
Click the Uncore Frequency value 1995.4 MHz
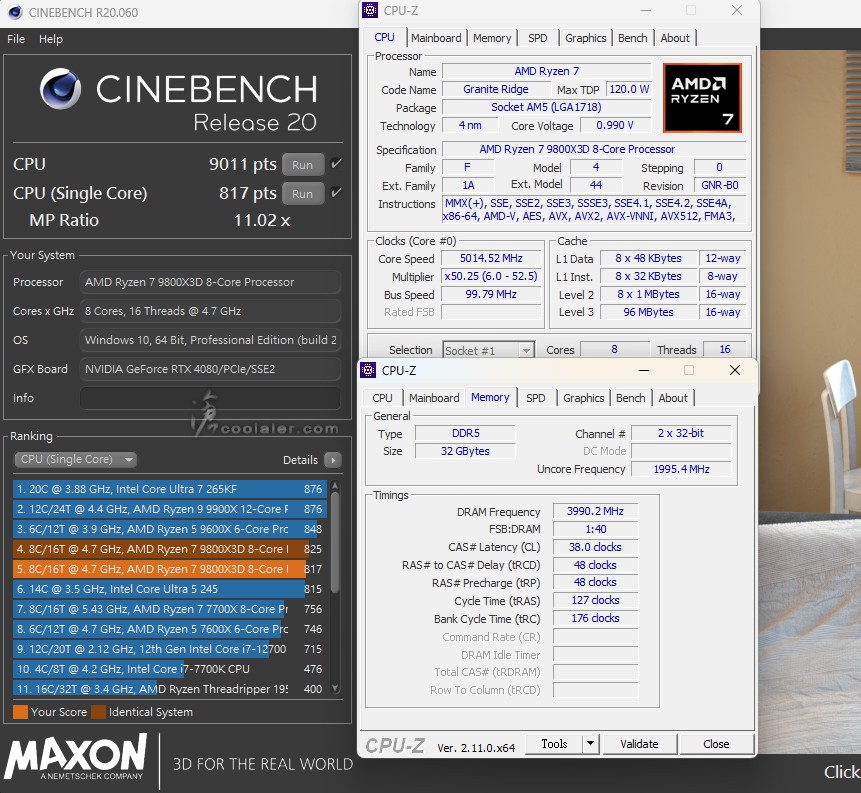click(x=681, y=469)
